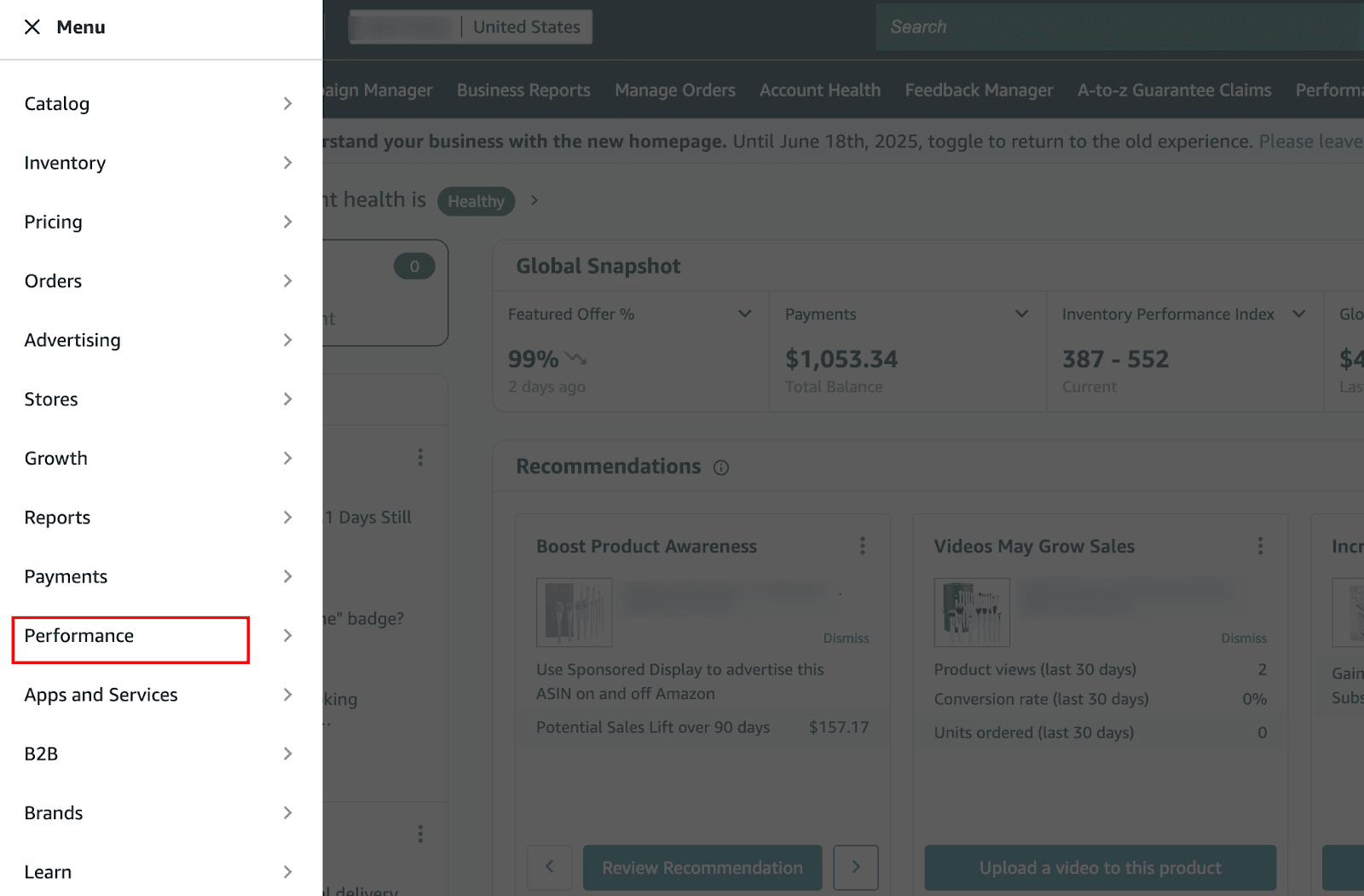The width and height of the screenshot is (1364, 896).
Task: Go to previous recommendation with left arrow
Action: click(x=550, y=868)
